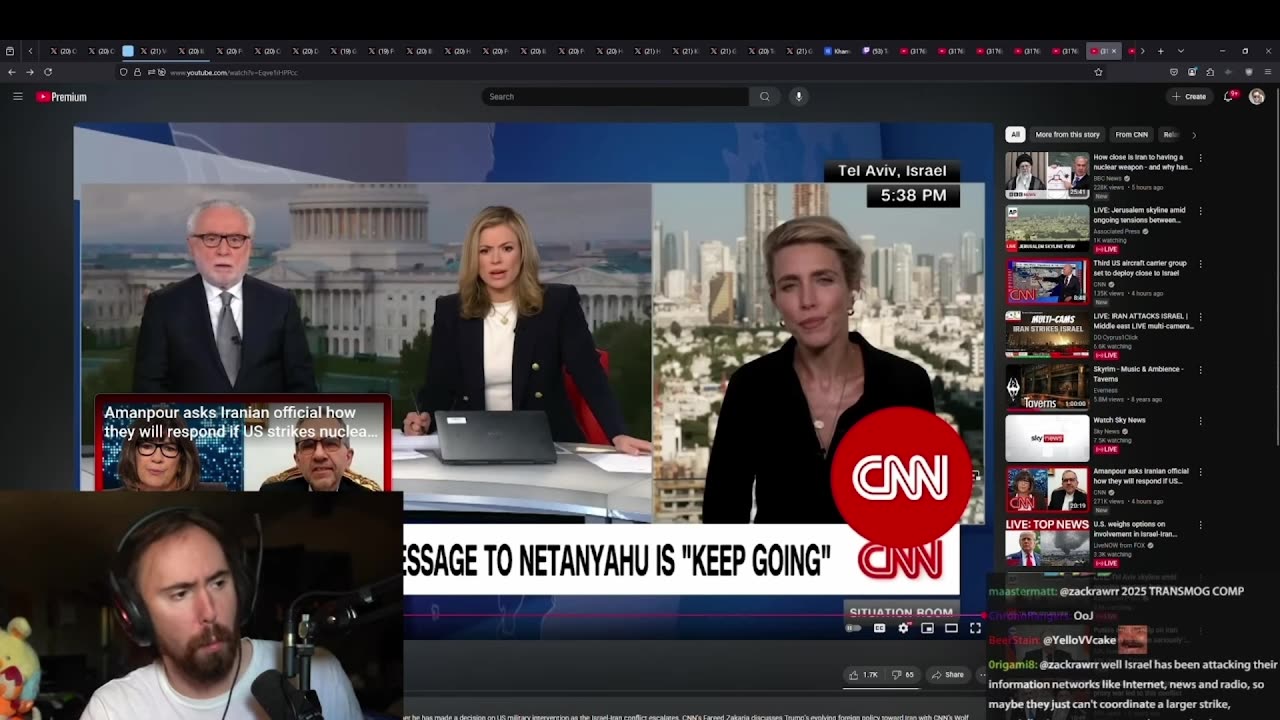
Task: Open three-dot menu for Watch Sky News
Action: [x=1200, y=421]
